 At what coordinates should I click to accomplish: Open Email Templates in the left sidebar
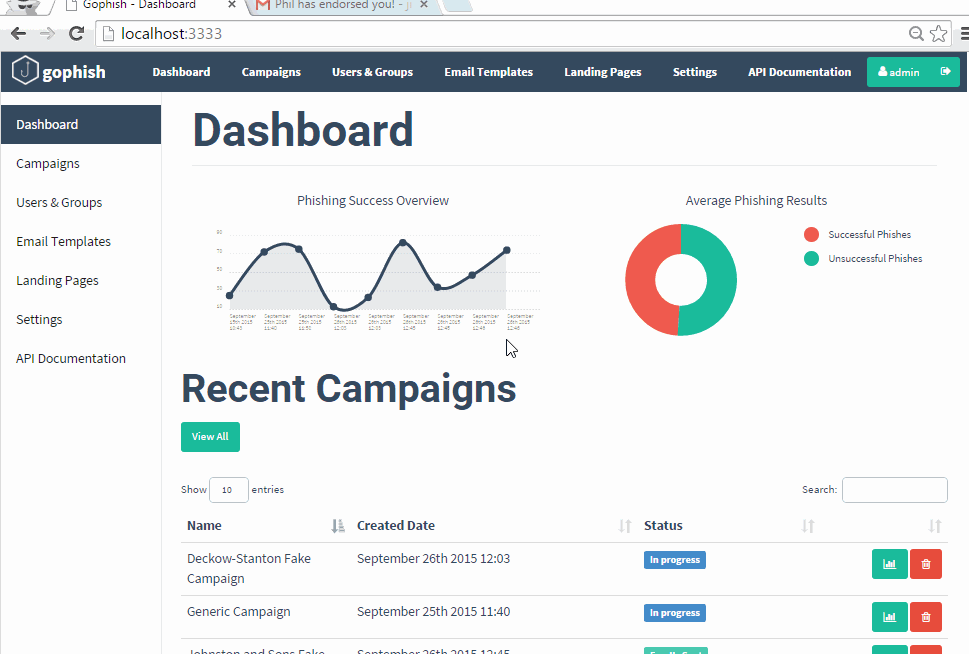tap(63, 242)
